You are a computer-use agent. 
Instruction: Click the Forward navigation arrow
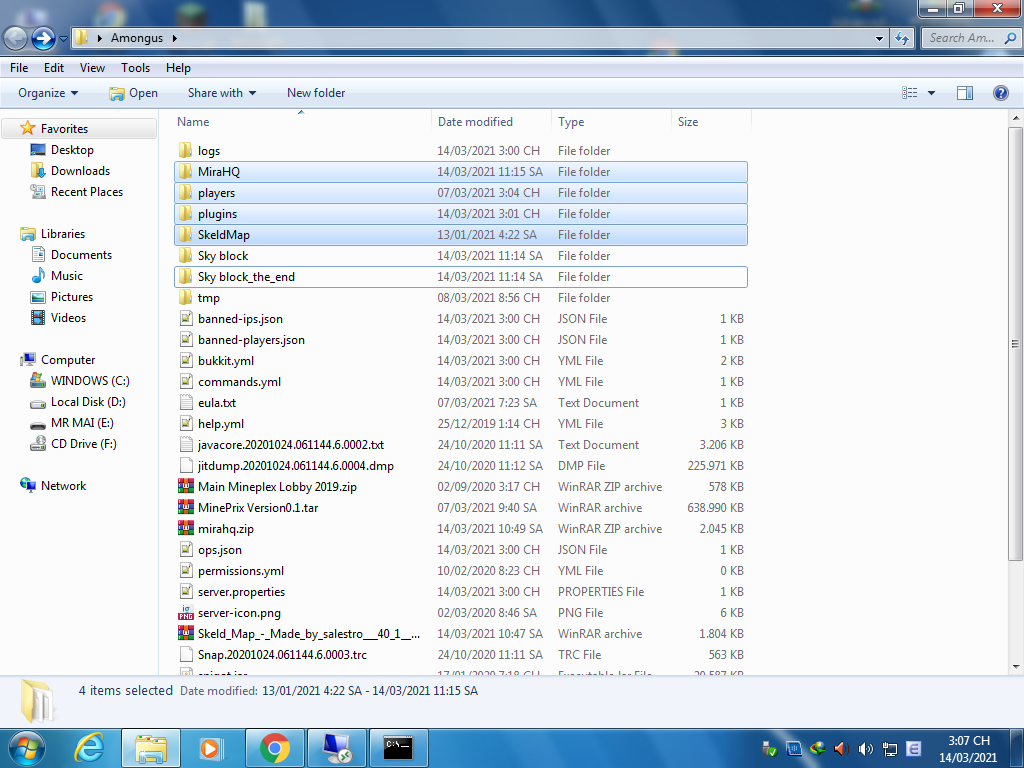pyautogui.click(x=44, y=39)
